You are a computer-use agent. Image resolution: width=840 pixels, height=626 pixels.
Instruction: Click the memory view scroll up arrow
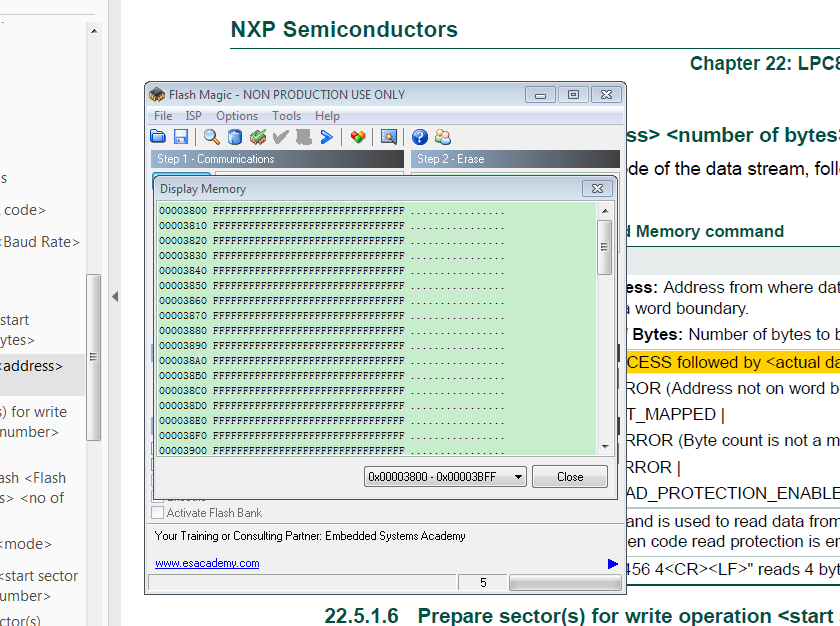pos(605,211)
